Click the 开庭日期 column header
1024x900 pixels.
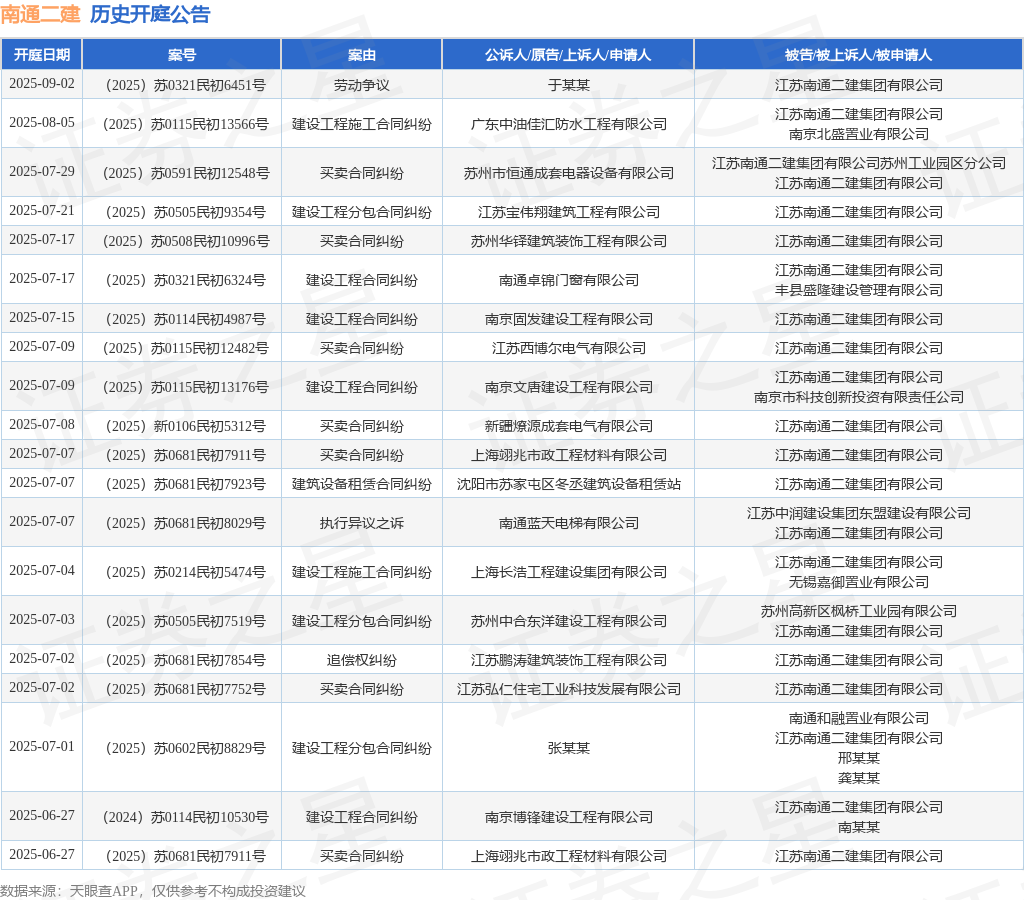coord(42,55)
